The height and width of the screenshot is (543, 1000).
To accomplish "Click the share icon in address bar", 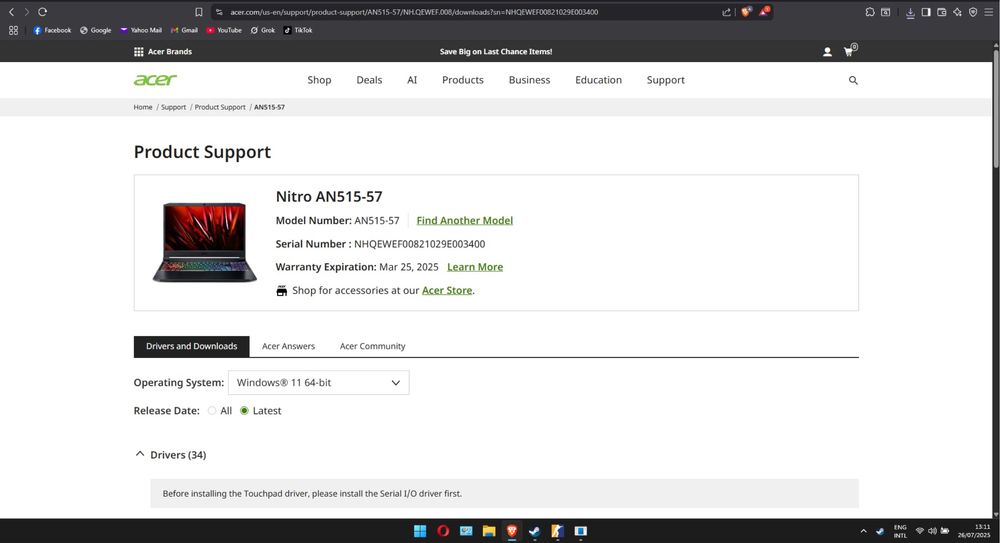I will [x=726, y=11].
